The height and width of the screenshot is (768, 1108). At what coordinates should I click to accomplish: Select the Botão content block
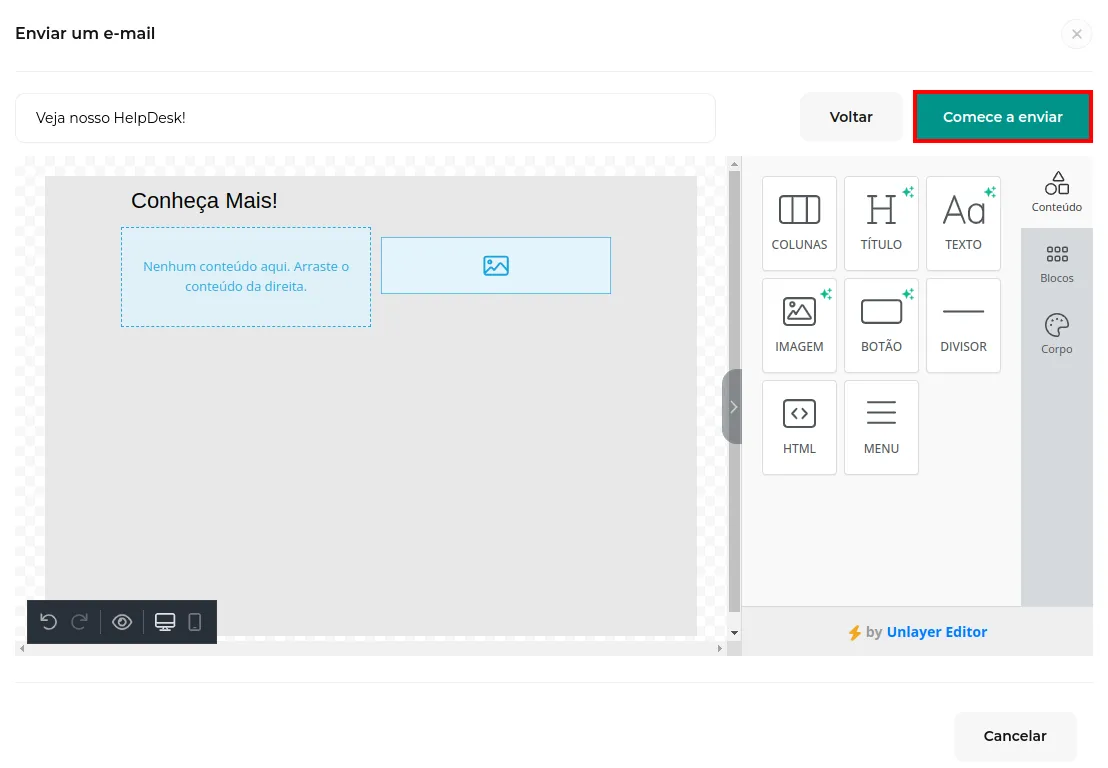[881, 325]
